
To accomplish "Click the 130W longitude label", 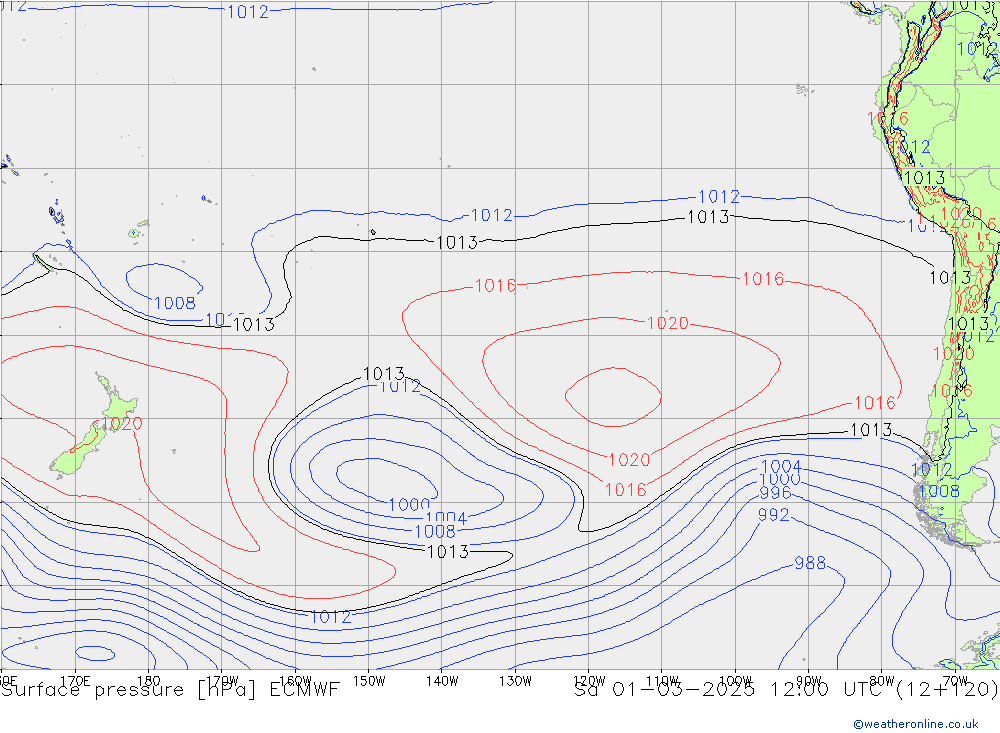I will pyautogui.click(x=515, y=681).
